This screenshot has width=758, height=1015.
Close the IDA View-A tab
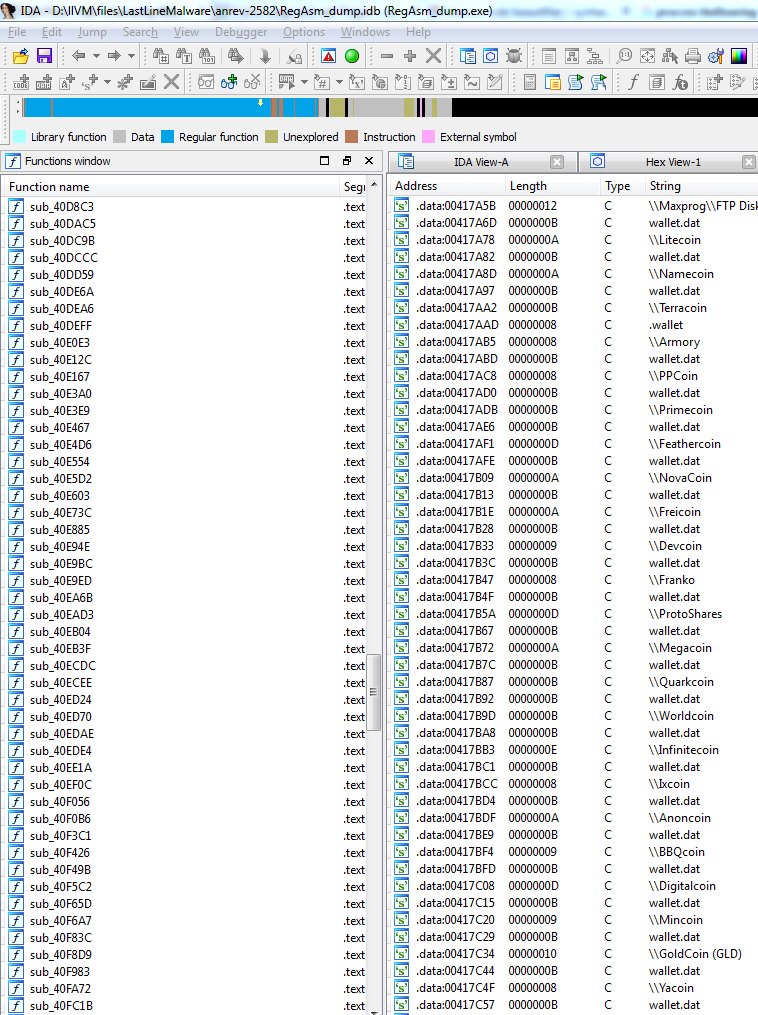[557, 162]
